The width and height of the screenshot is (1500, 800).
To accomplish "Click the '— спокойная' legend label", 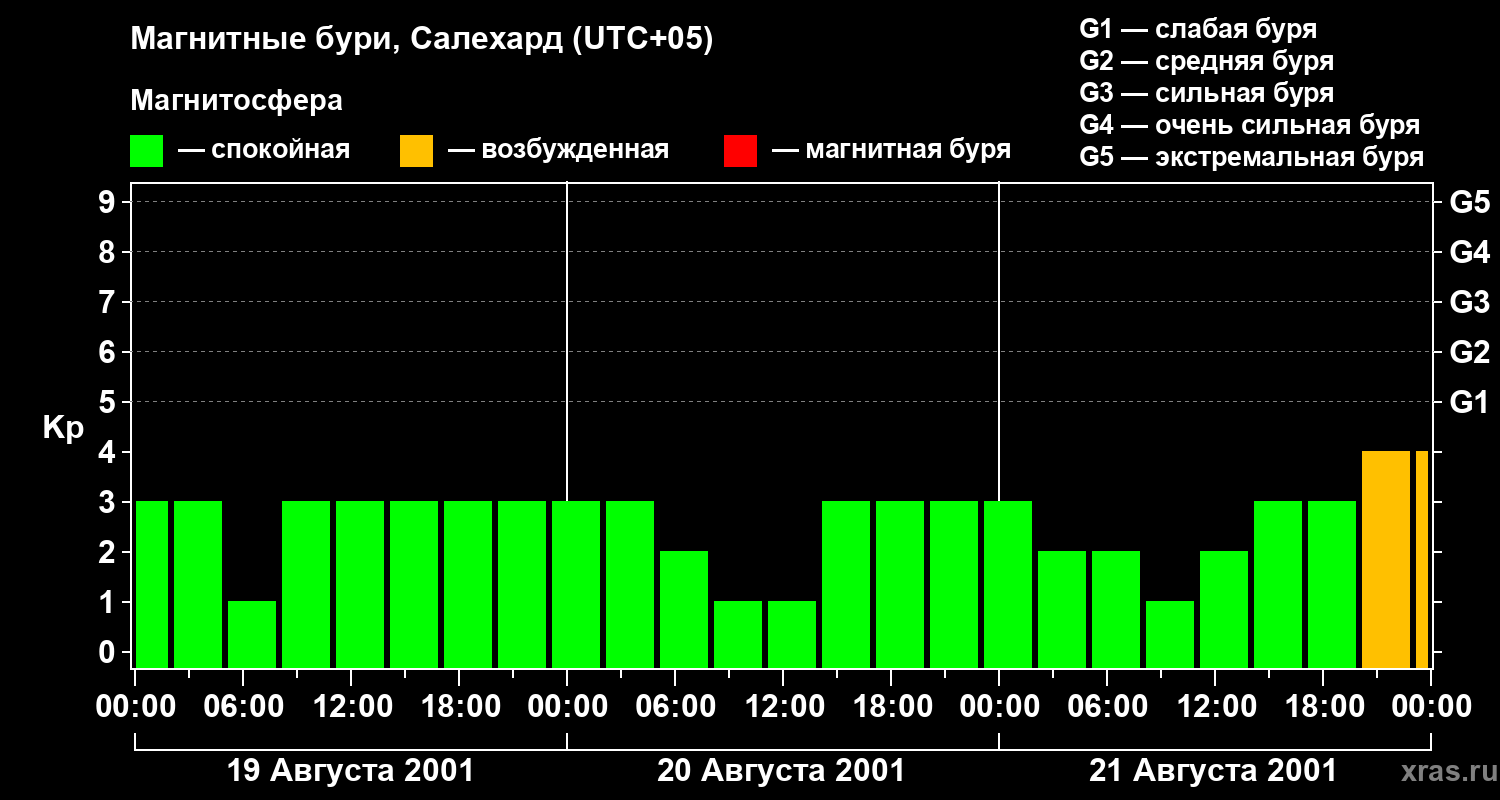I will click(x=264, y=151).
